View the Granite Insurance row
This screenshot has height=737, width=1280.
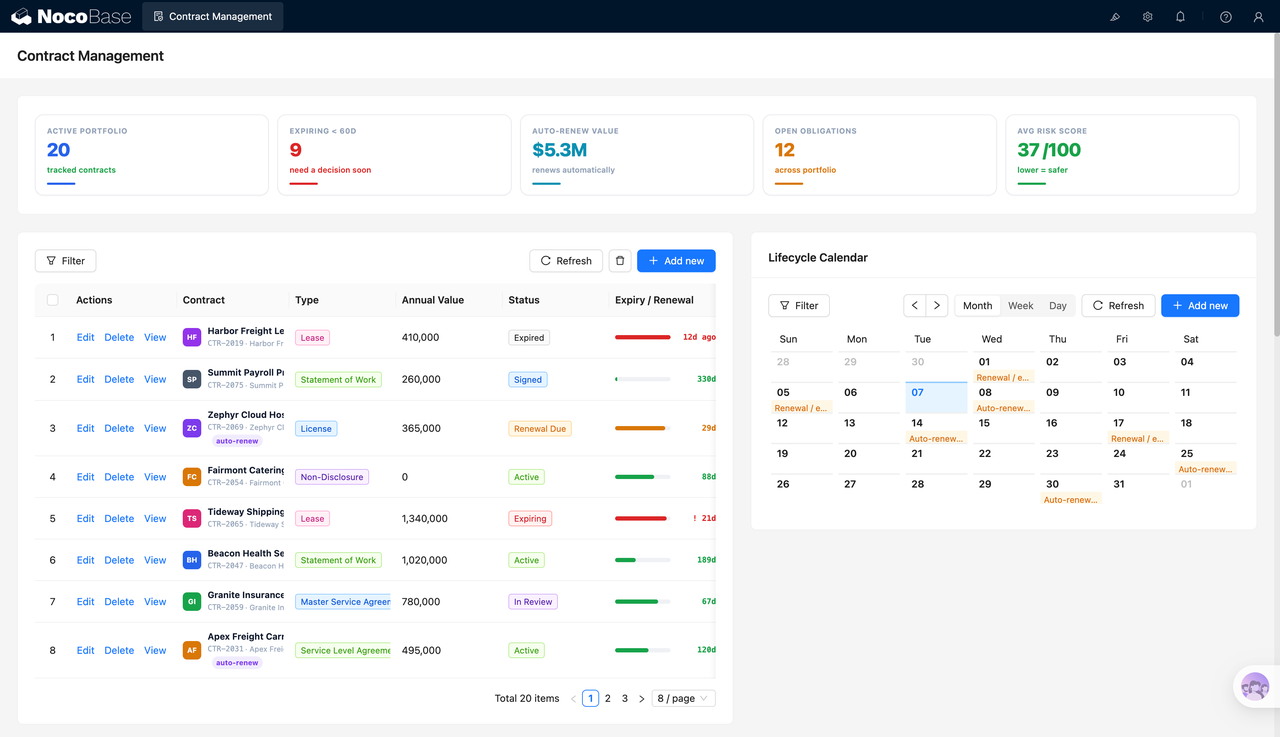pos(155,602)
